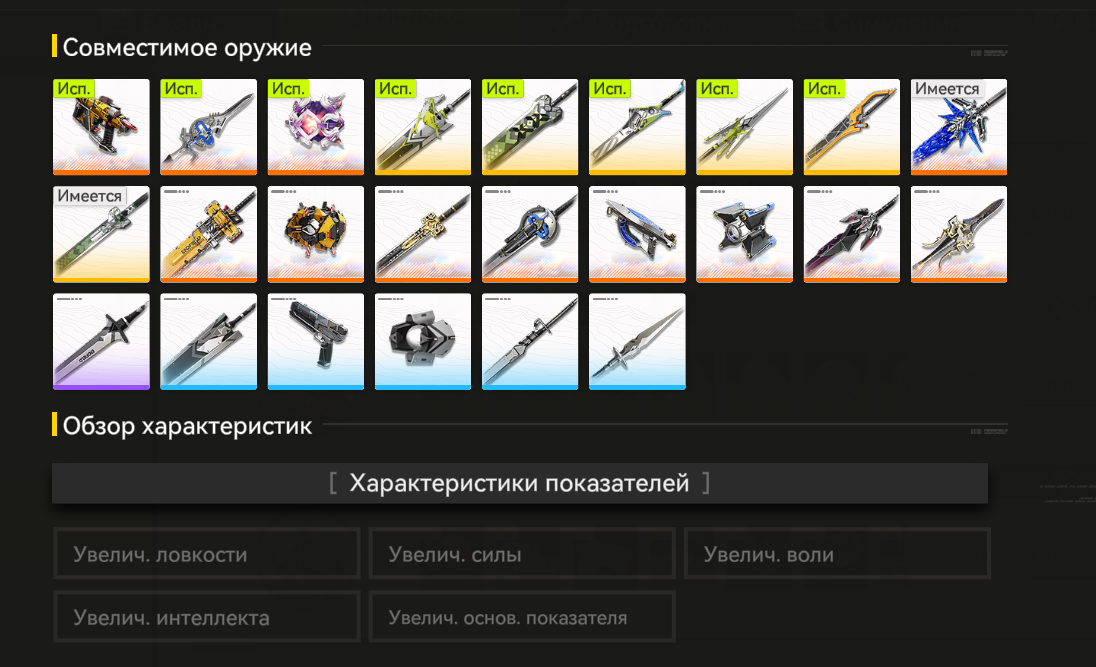The image size is (1096, 667).
Task: Choose the white-blue handgun weapon
Action: pos(637,234)
